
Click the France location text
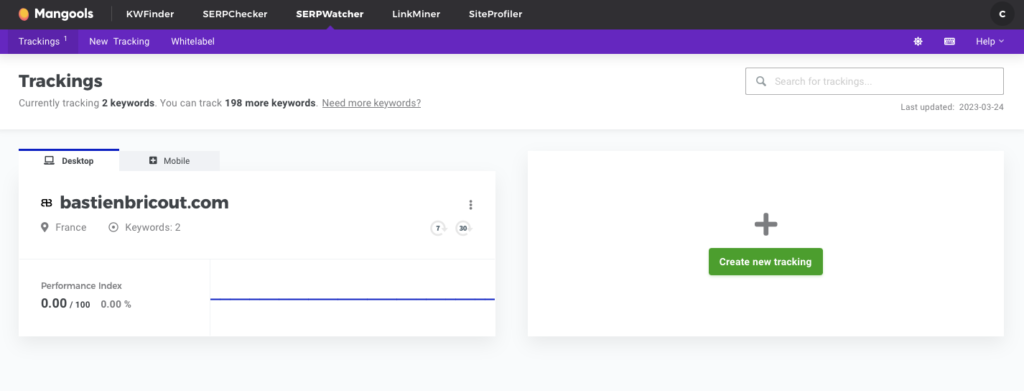[71, 228]
